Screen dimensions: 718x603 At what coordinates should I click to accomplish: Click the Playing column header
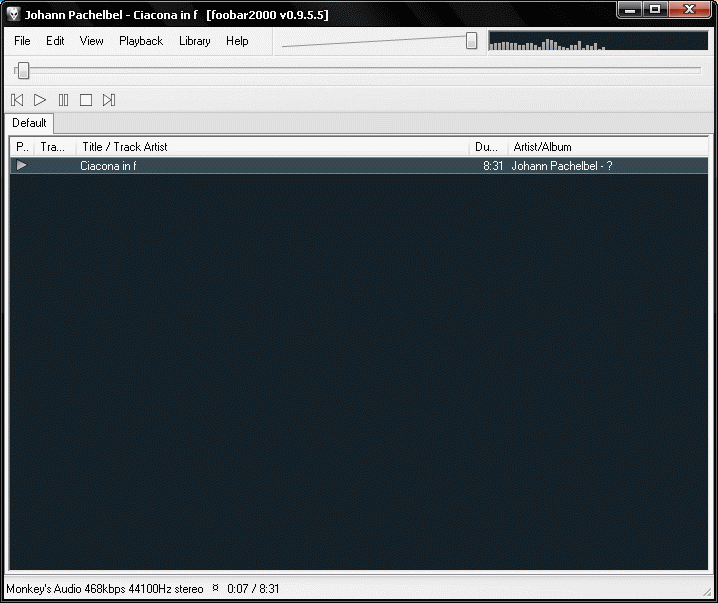(x=22, y=147)
